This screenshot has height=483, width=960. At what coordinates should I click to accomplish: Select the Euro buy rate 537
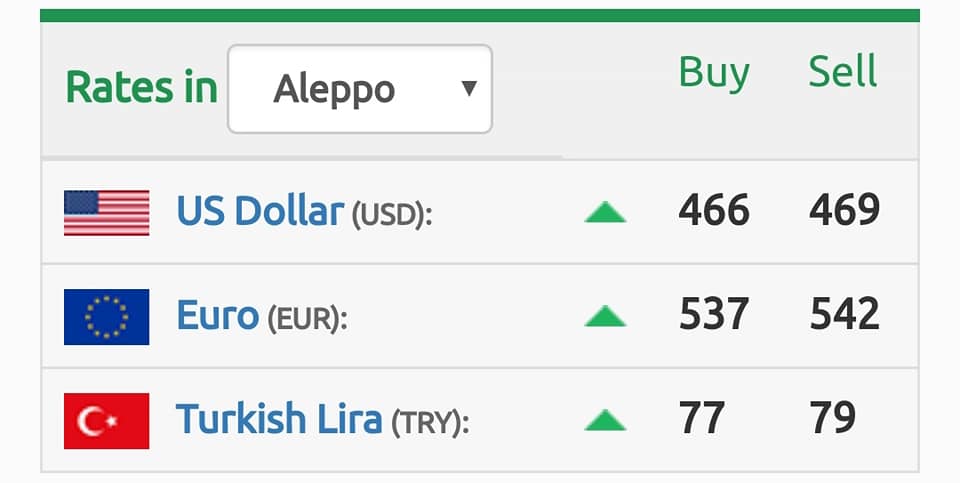pyautogui.click(x=714, y=313)
